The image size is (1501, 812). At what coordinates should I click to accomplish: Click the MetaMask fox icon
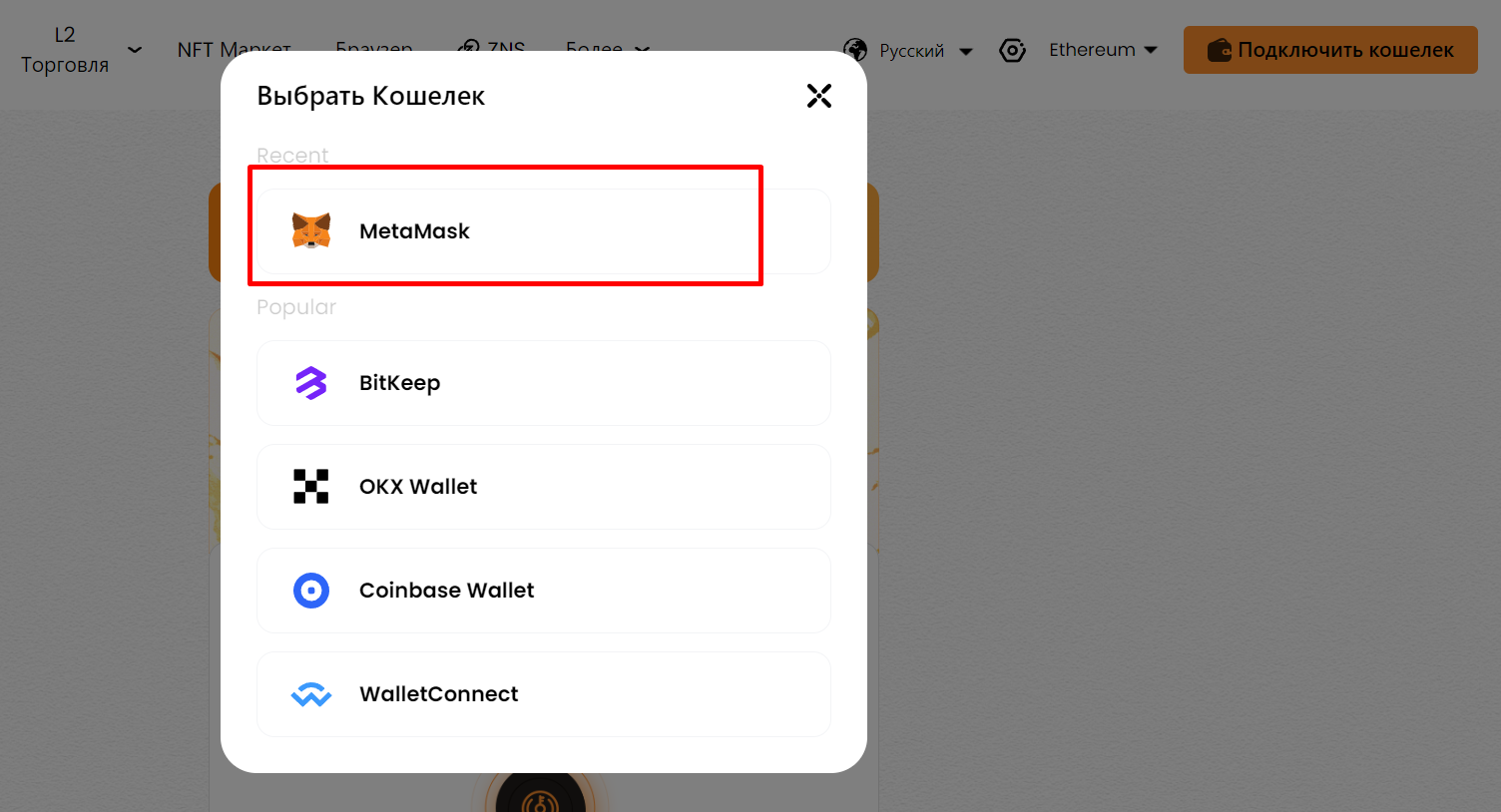(311, 231)
